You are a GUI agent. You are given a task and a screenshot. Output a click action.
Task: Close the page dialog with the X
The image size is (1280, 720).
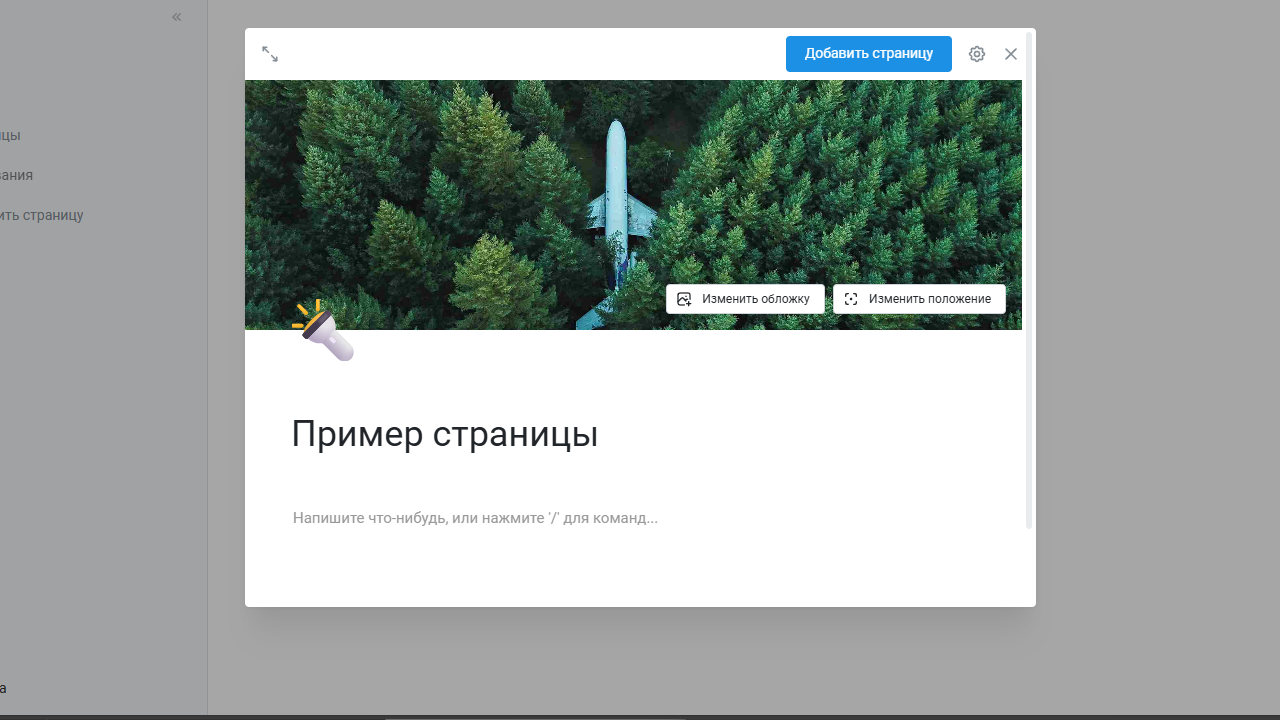click(x=1011, y=54)
